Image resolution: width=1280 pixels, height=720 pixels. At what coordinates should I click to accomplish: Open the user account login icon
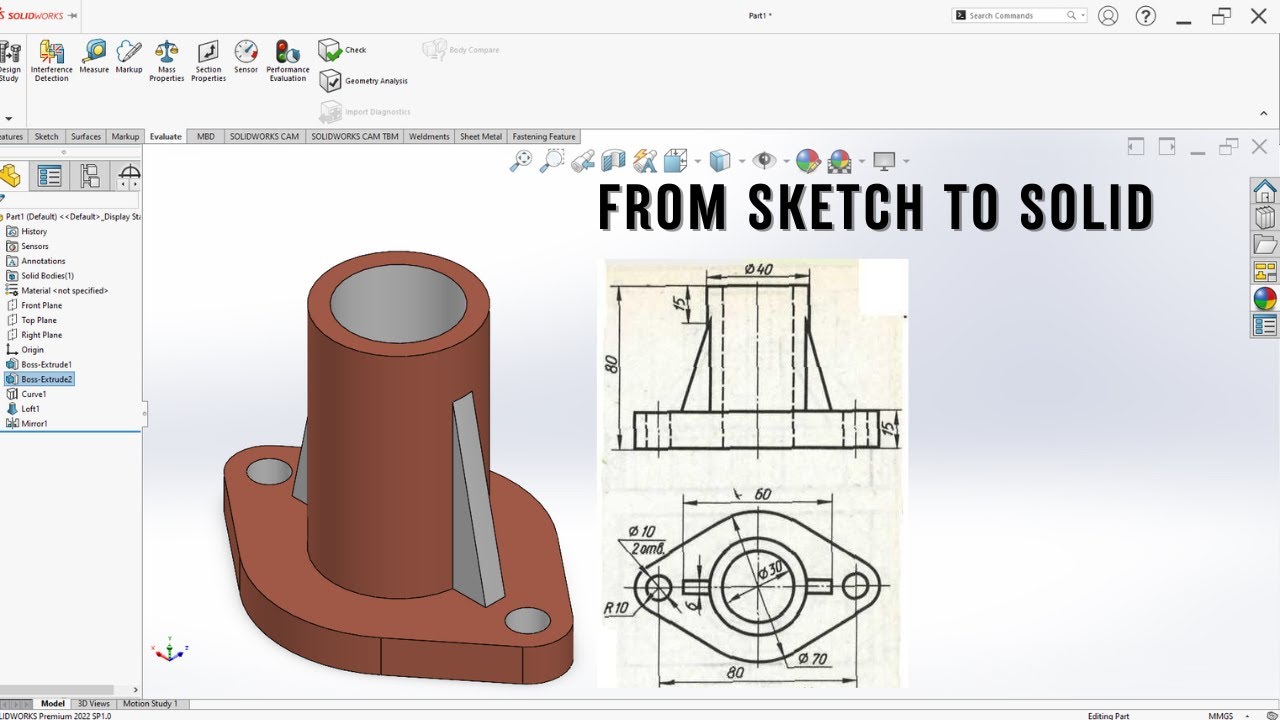tap(1108, 16)
